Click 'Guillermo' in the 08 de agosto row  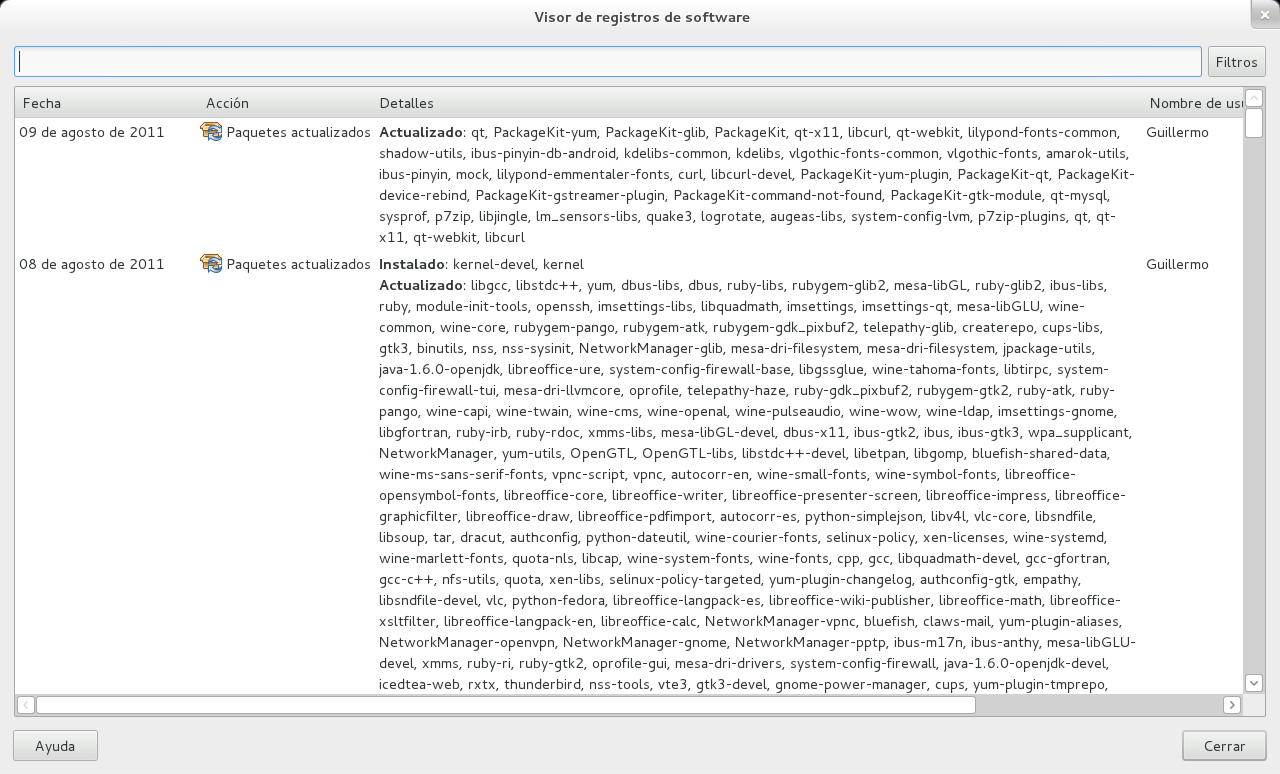pyautogui.click(x=1177, y=264)
